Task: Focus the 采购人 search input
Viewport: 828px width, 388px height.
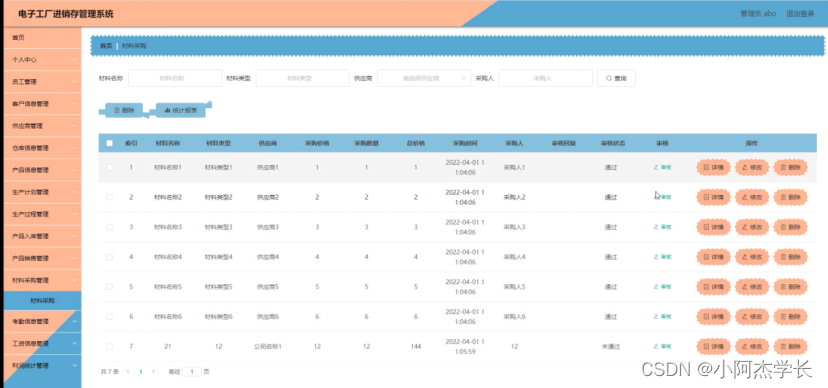Action: 545,78
